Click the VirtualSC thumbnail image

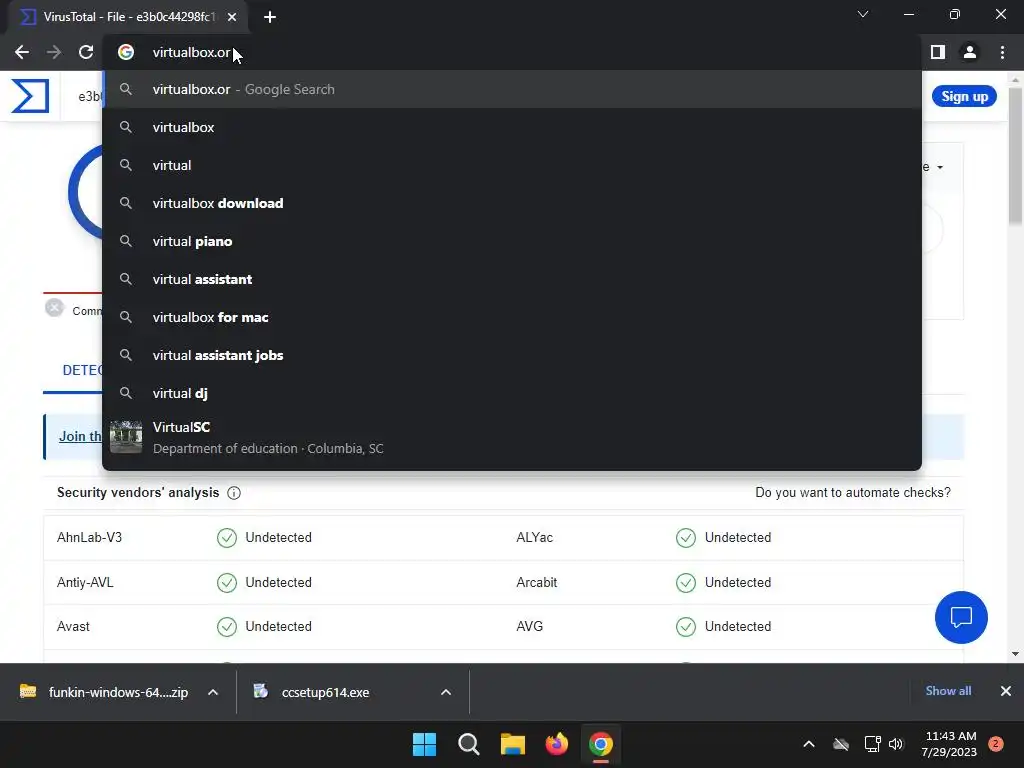(x=126, y=437)
